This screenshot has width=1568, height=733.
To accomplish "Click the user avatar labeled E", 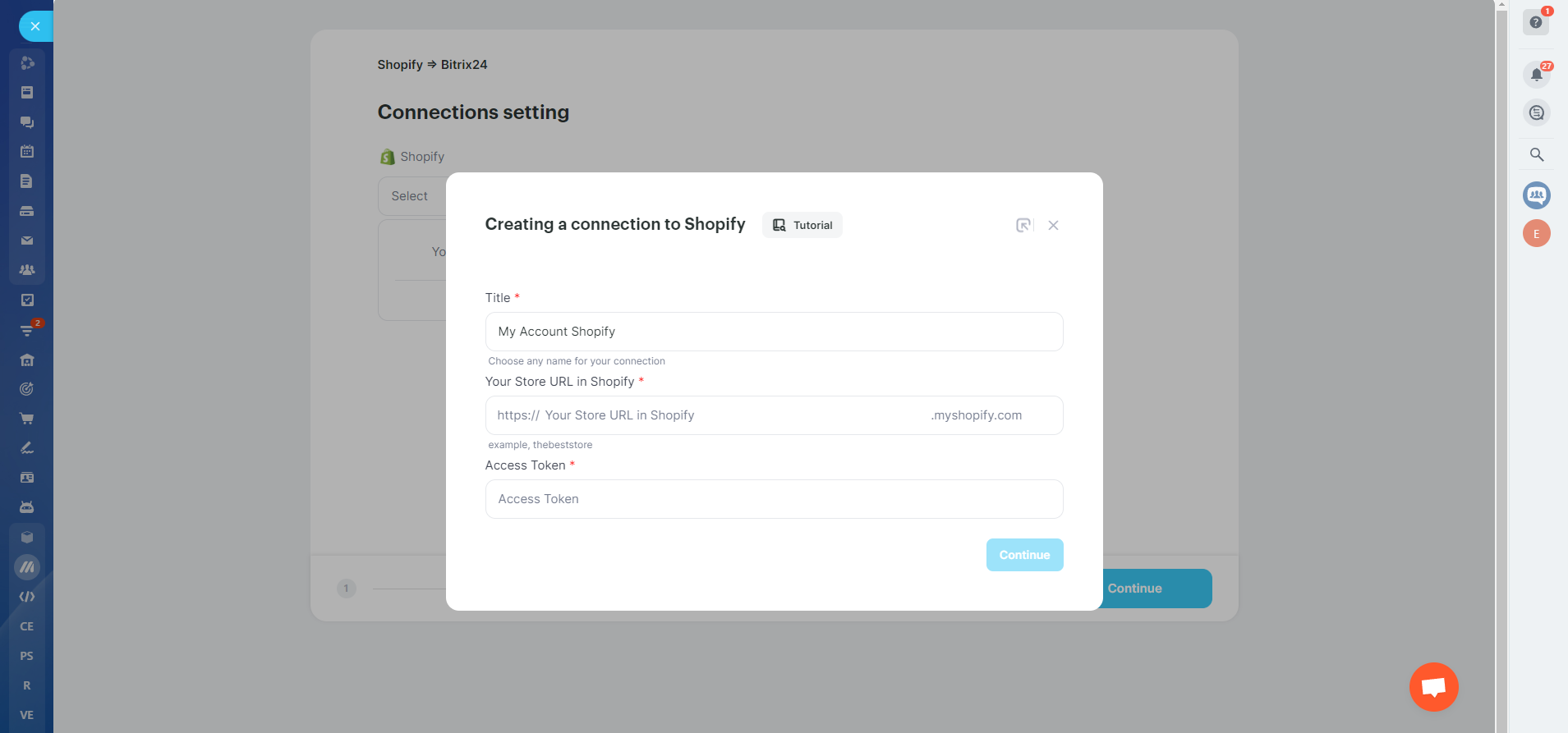I will [1536, 234].
